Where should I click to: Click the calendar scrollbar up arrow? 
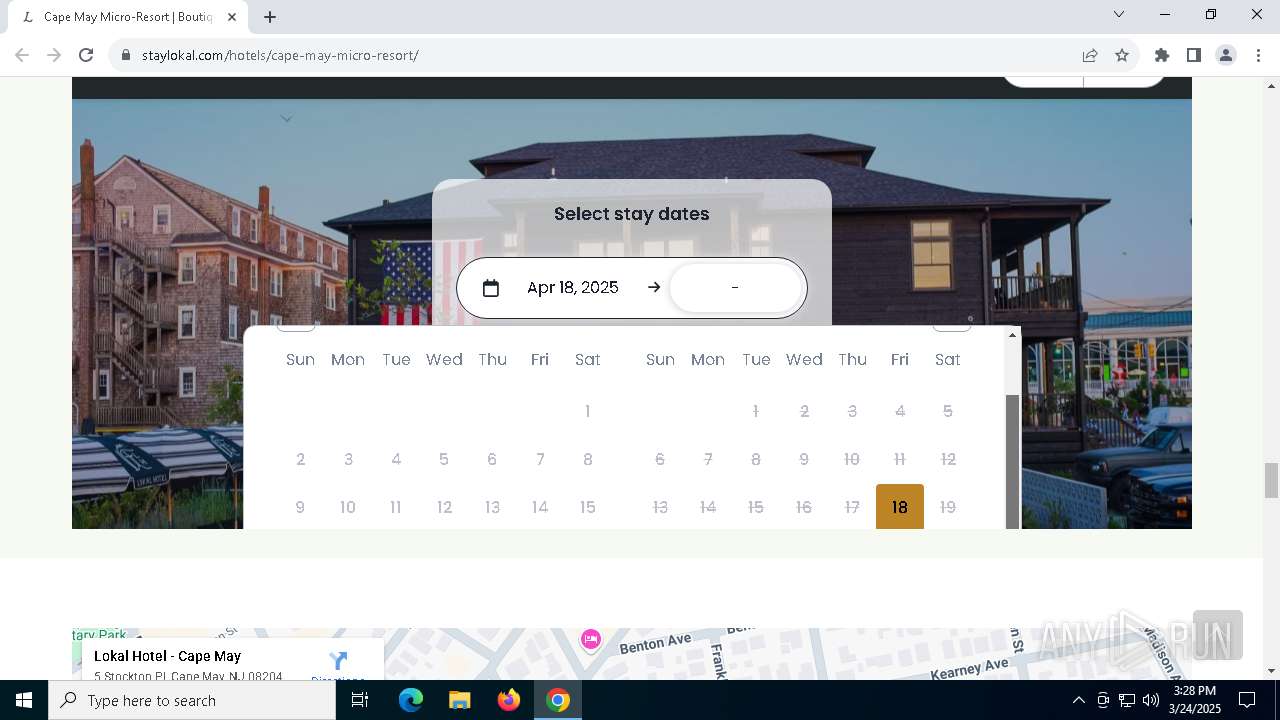click(x=1012, y=335)
